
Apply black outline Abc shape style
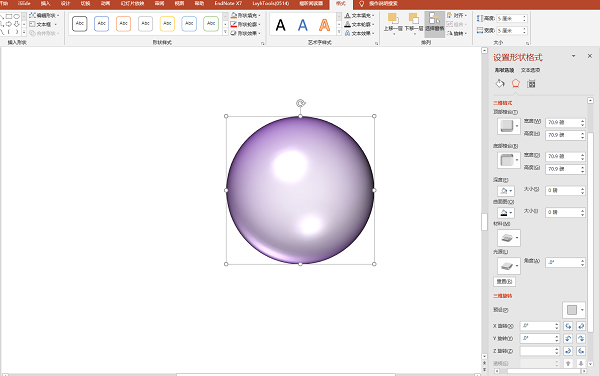80,24
